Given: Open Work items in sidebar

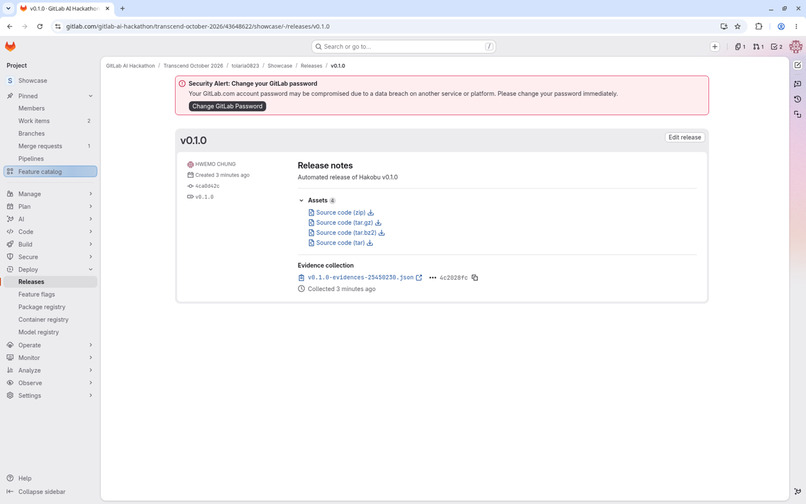Looking at the screenshot, I should [50, 121].
